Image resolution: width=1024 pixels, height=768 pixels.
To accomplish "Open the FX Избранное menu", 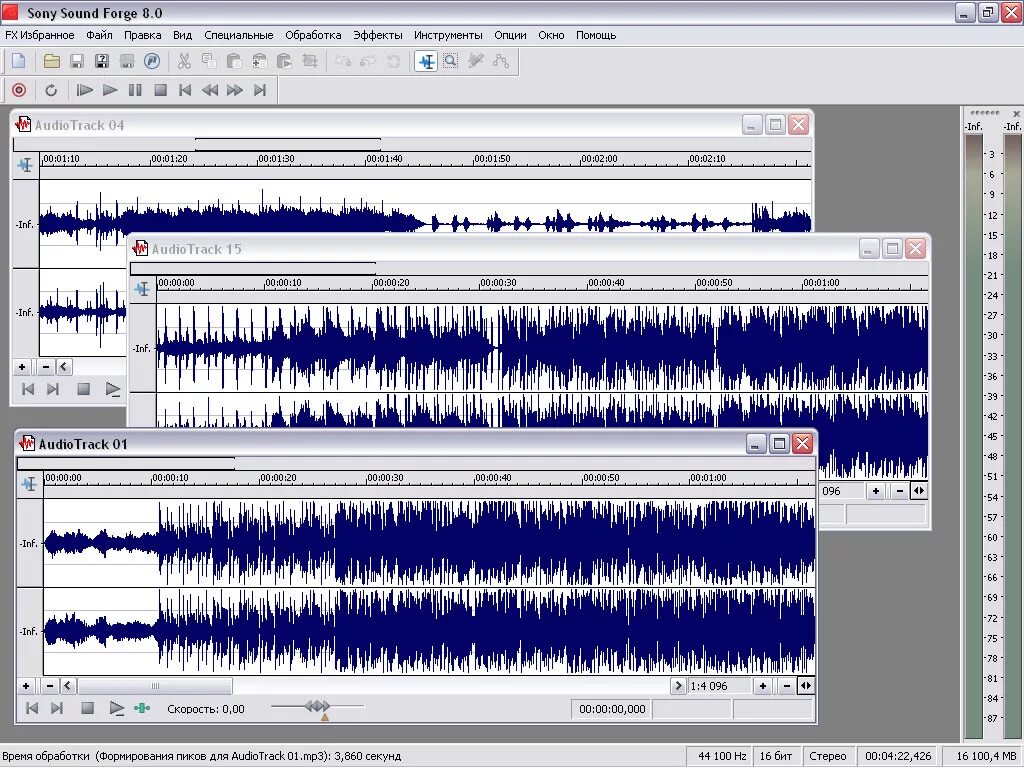I will point(40,35).
